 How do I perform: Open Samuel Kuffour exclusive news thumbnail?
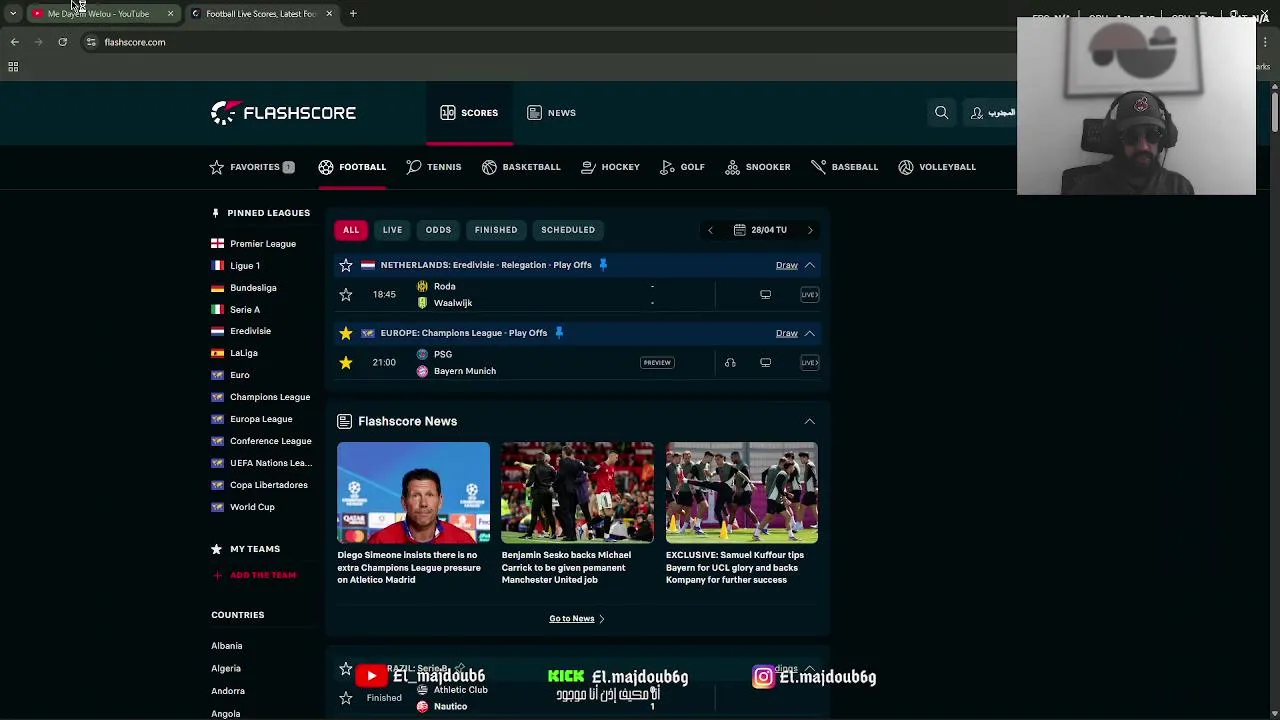741,493
